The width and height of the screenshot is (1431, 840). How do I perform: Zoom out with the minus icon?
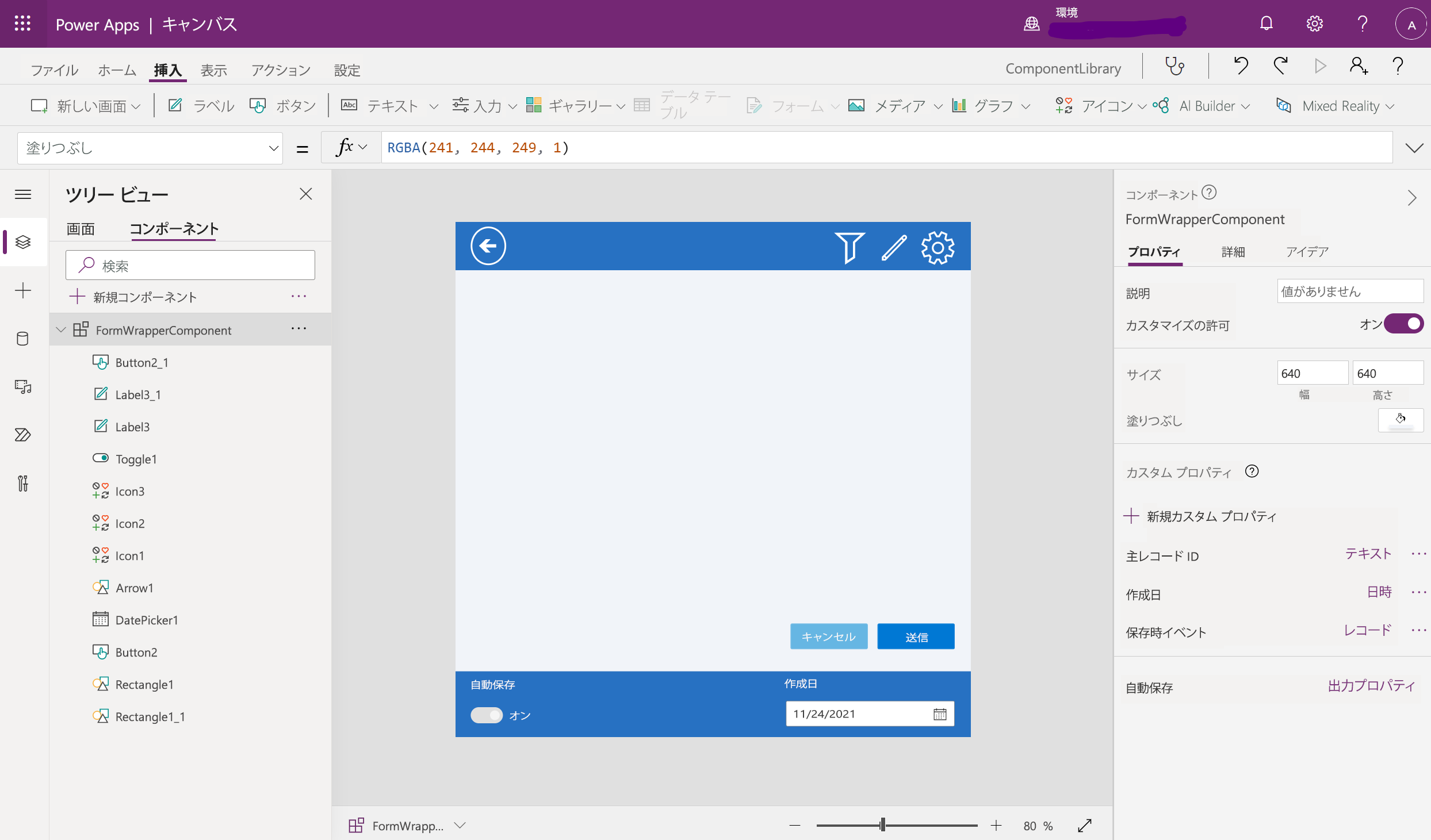795,826
